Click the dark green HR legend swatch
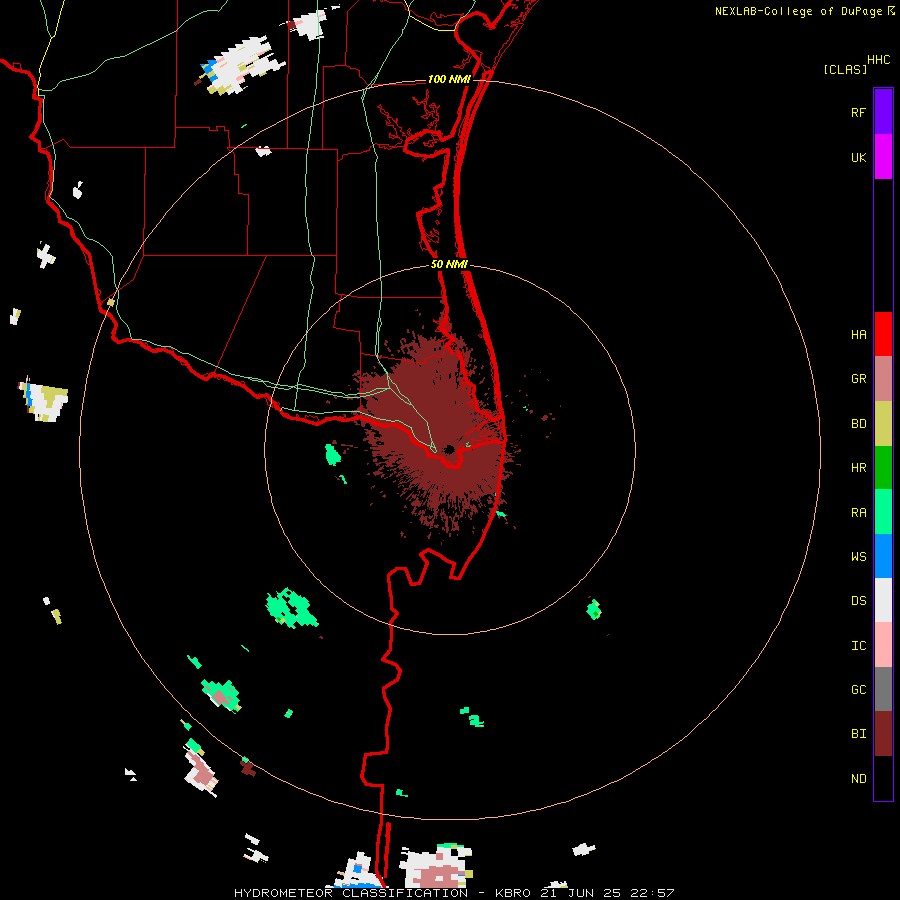Image resolution: width=900 pixels, height=900 pixels. [x=883, y=468]
